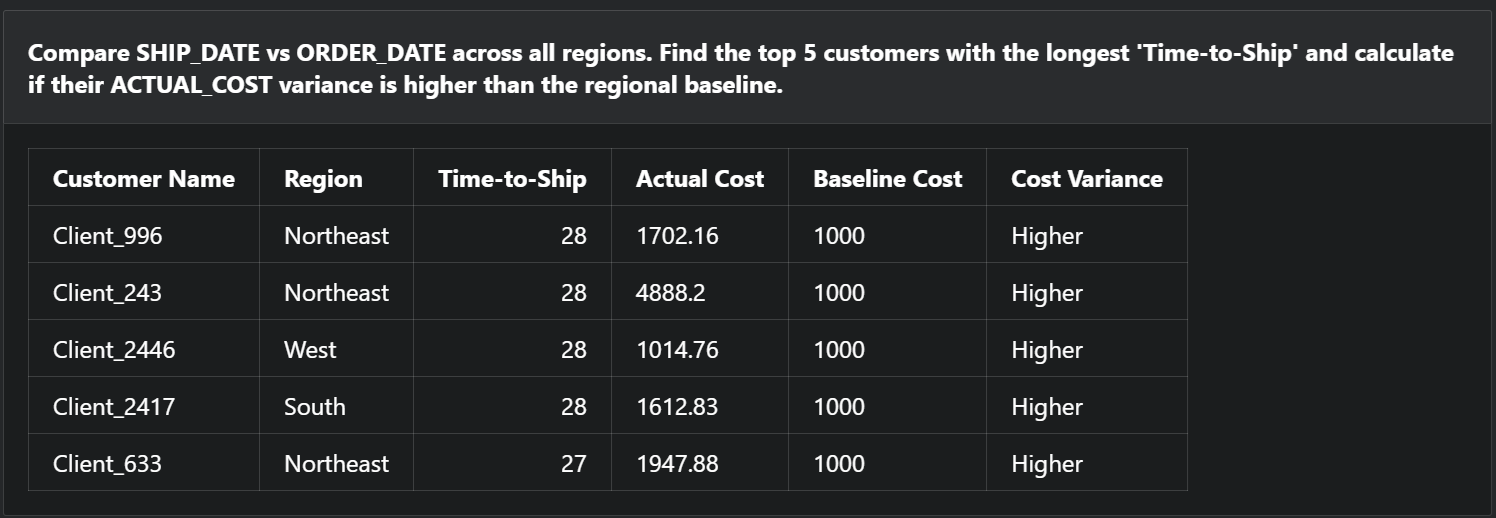This screenshot has width=1496, height=518.
Task: Click the Client_2417 customer cell
Action: (x=114, y=407)
